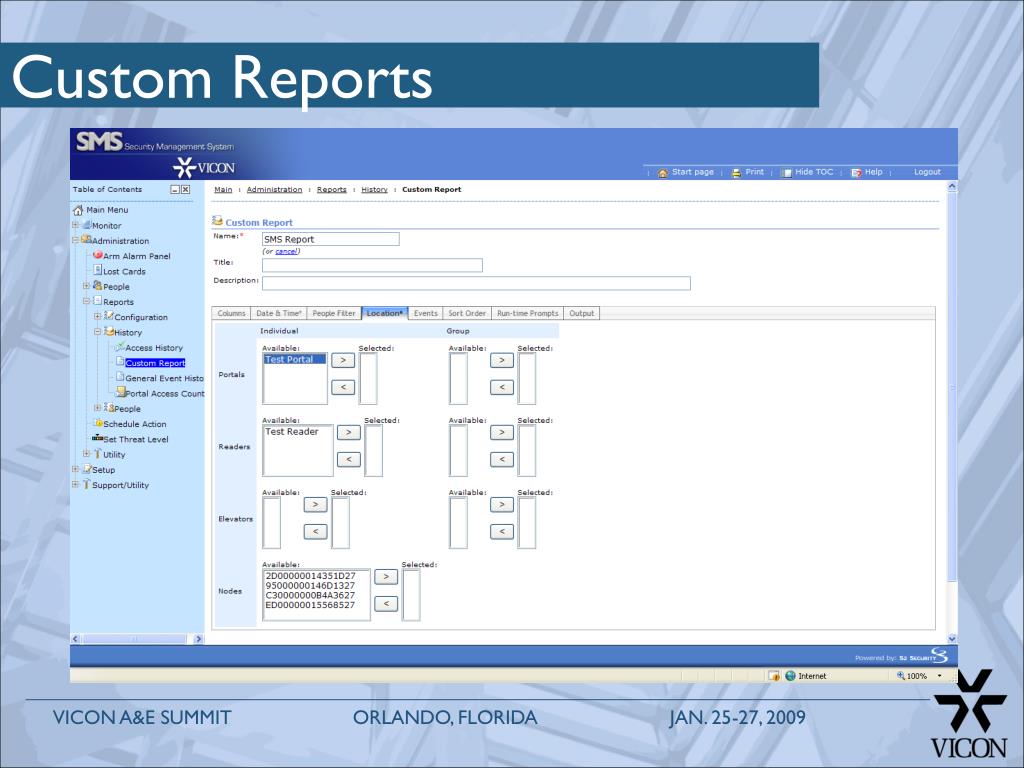Open the Start page home icon

pos(663,173)
